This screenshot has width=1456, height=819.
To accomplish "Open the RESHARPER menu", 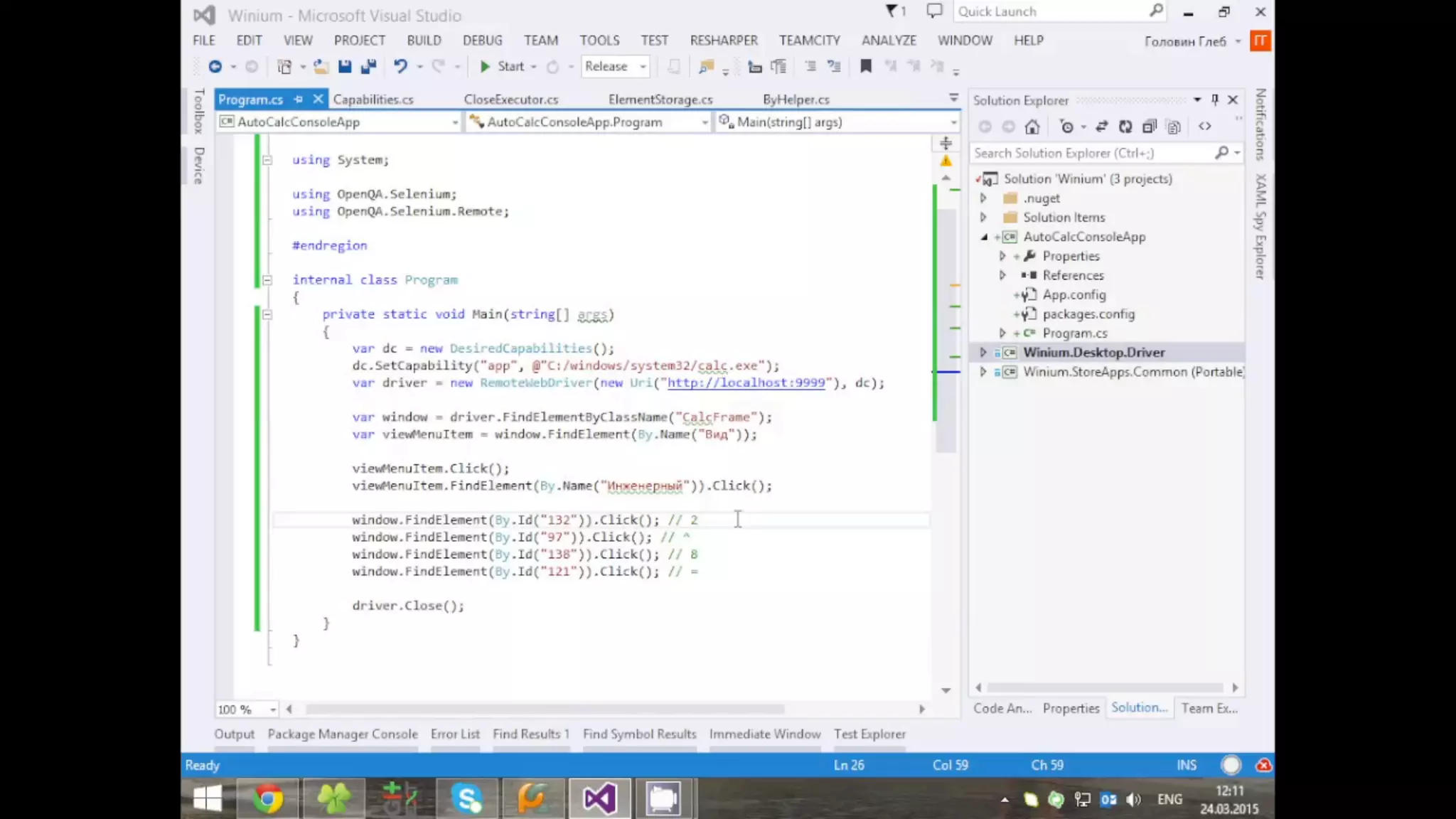I will click(724, 41).
